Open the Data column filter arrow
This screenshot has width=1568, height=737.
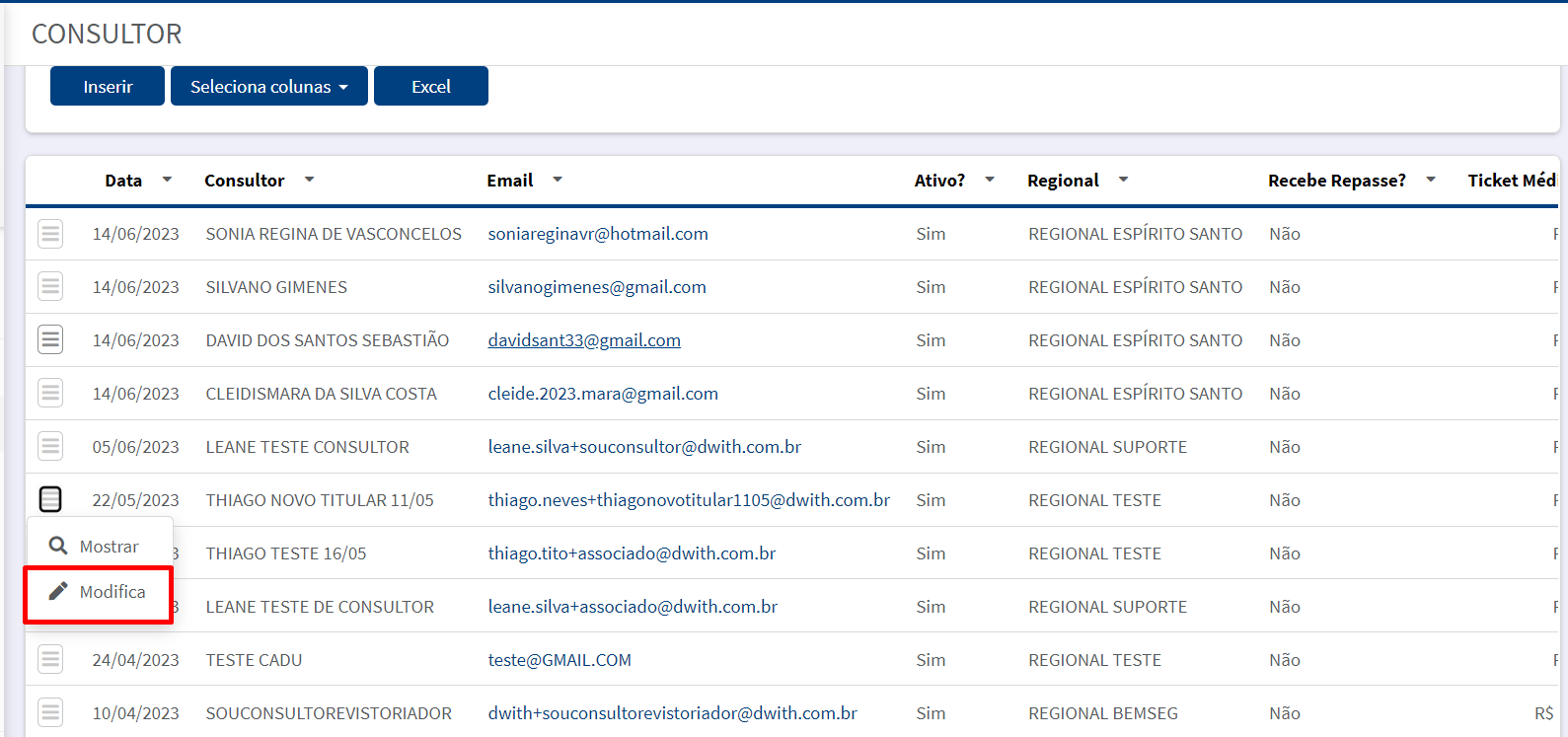click(167, 180)
